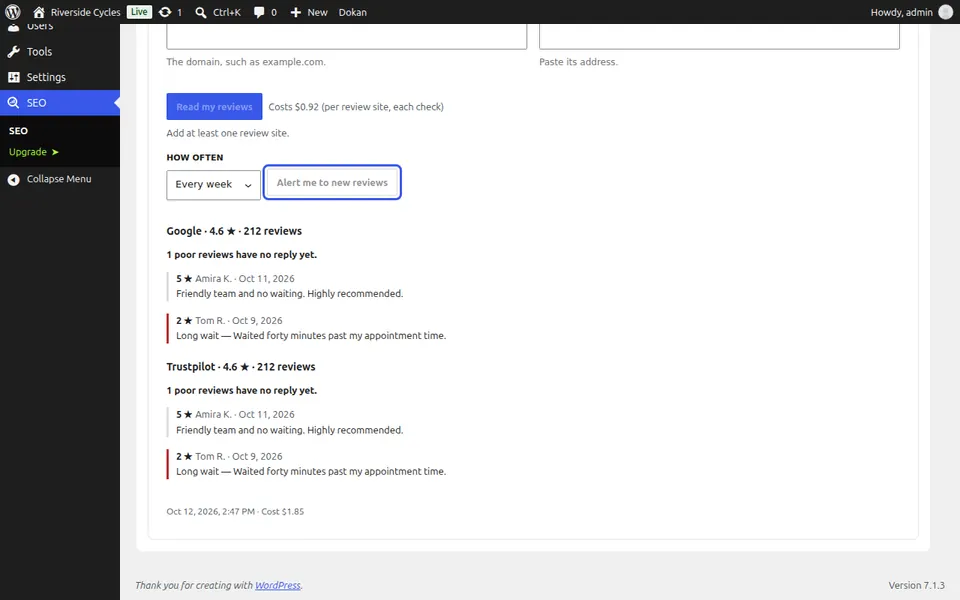Collapse the admin sidebar menu
Screen dimensions: 960x600
(x=60, y=179)
